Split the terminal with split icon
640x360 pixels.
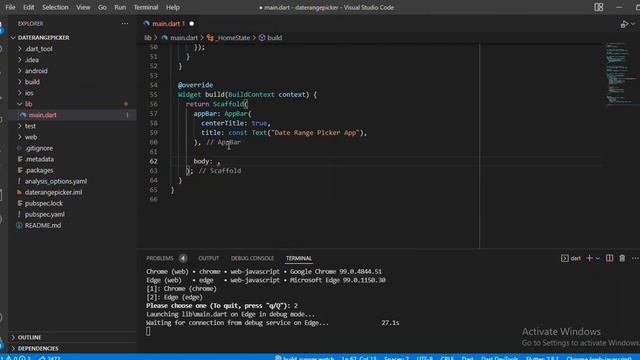click(609, 258)
